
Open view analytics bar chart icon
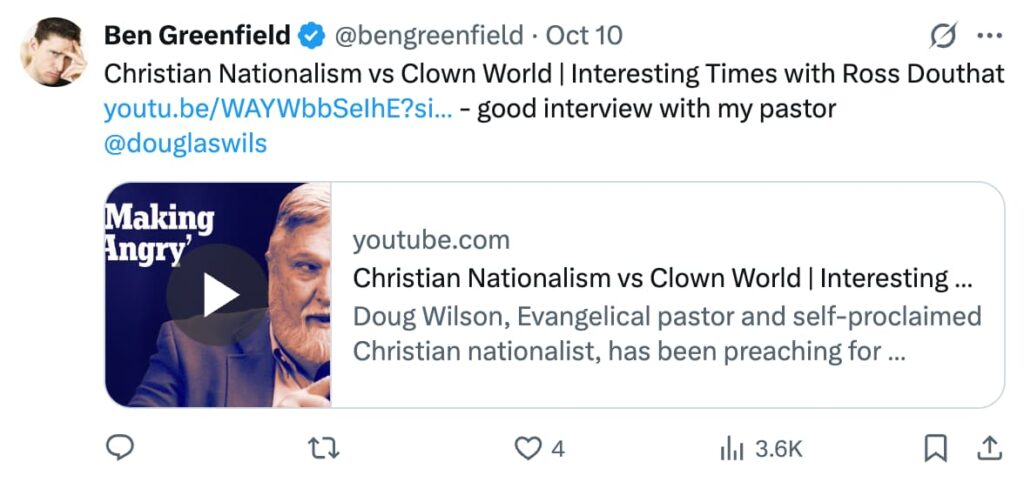tap(733, 449)
